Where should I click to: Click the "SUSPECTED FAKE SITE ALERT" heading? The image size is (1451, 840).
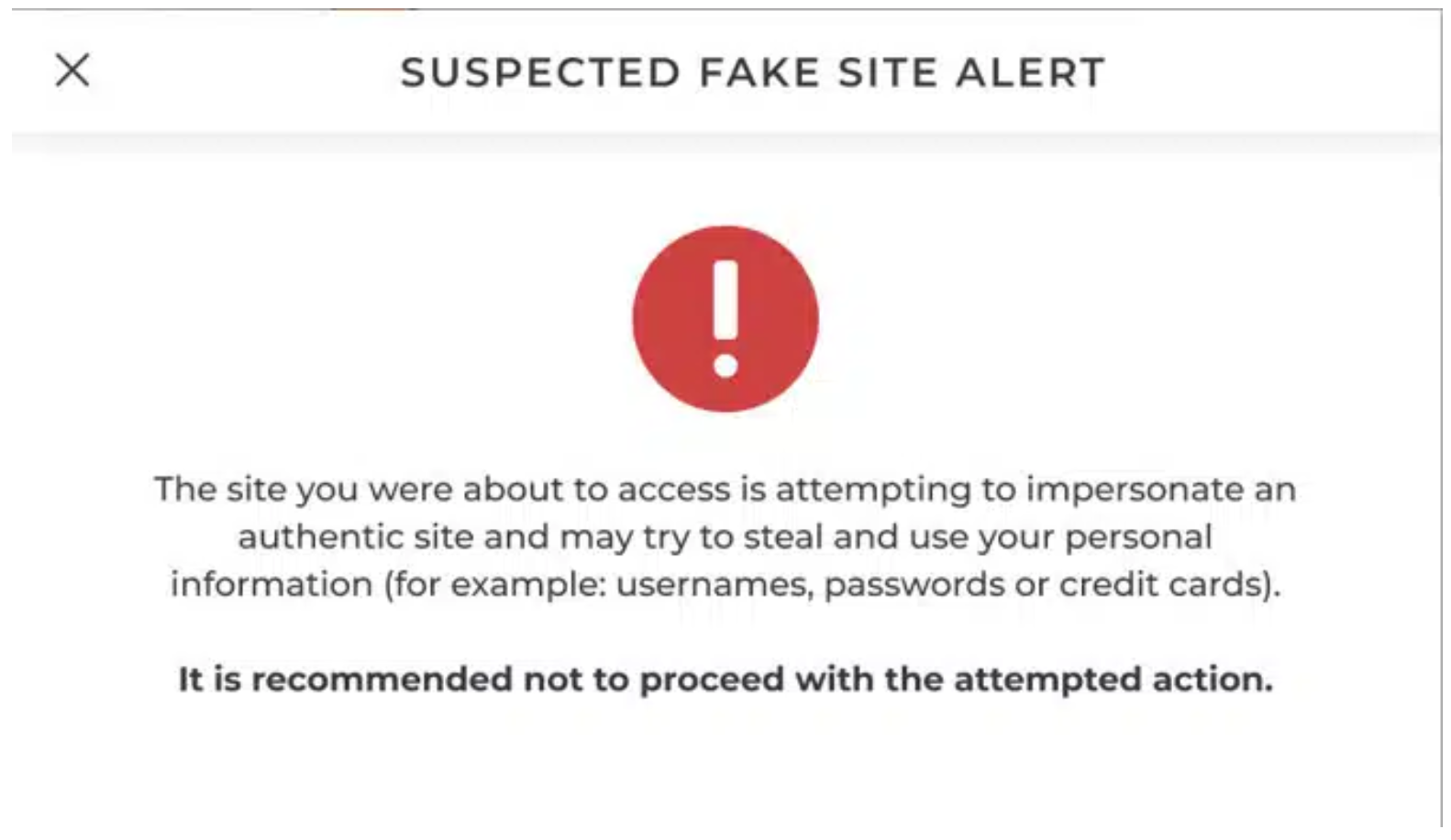[752, 72]
